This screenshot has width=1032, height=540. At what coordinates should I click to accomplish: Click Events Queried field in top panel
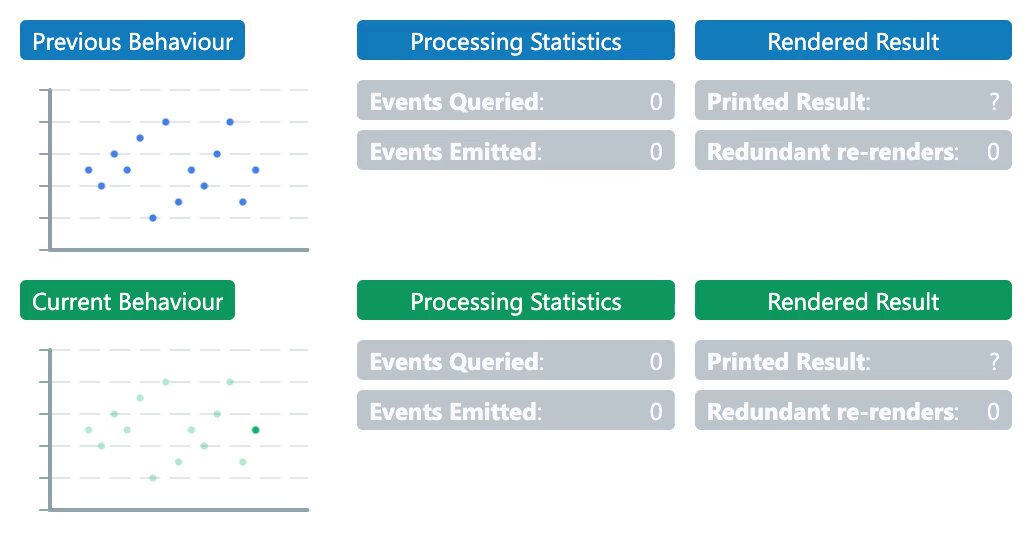[x=515, y=100]
